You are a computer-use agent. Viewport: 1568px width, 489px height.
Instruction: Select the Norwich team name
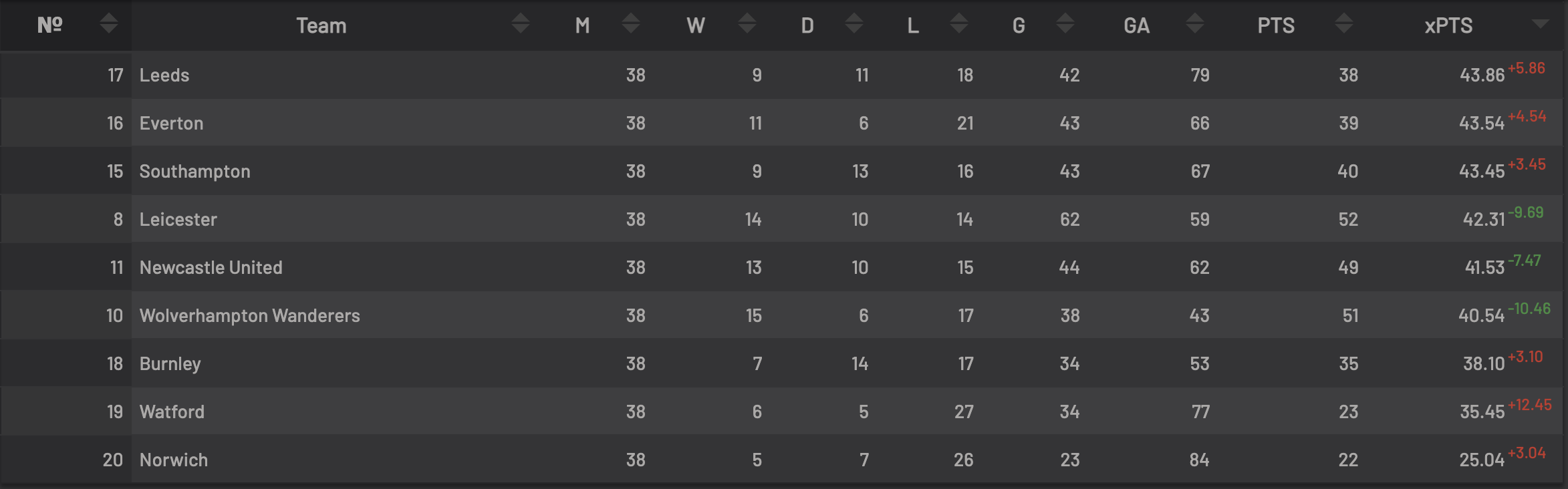coord(173,460)
